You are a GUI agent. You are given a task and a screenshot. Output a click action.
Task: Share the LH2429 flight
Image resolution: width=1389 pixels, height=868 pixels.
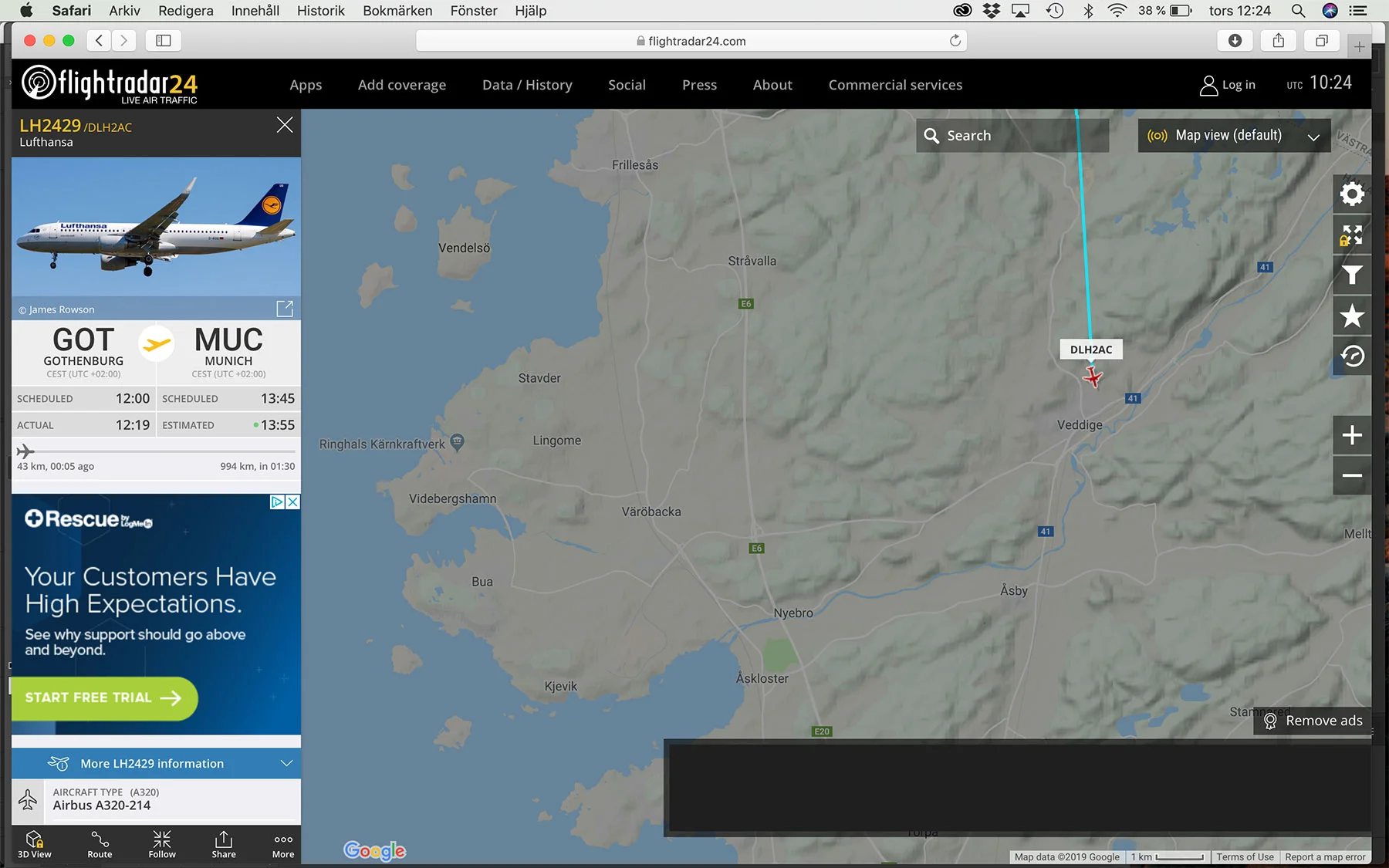[224, 844]
